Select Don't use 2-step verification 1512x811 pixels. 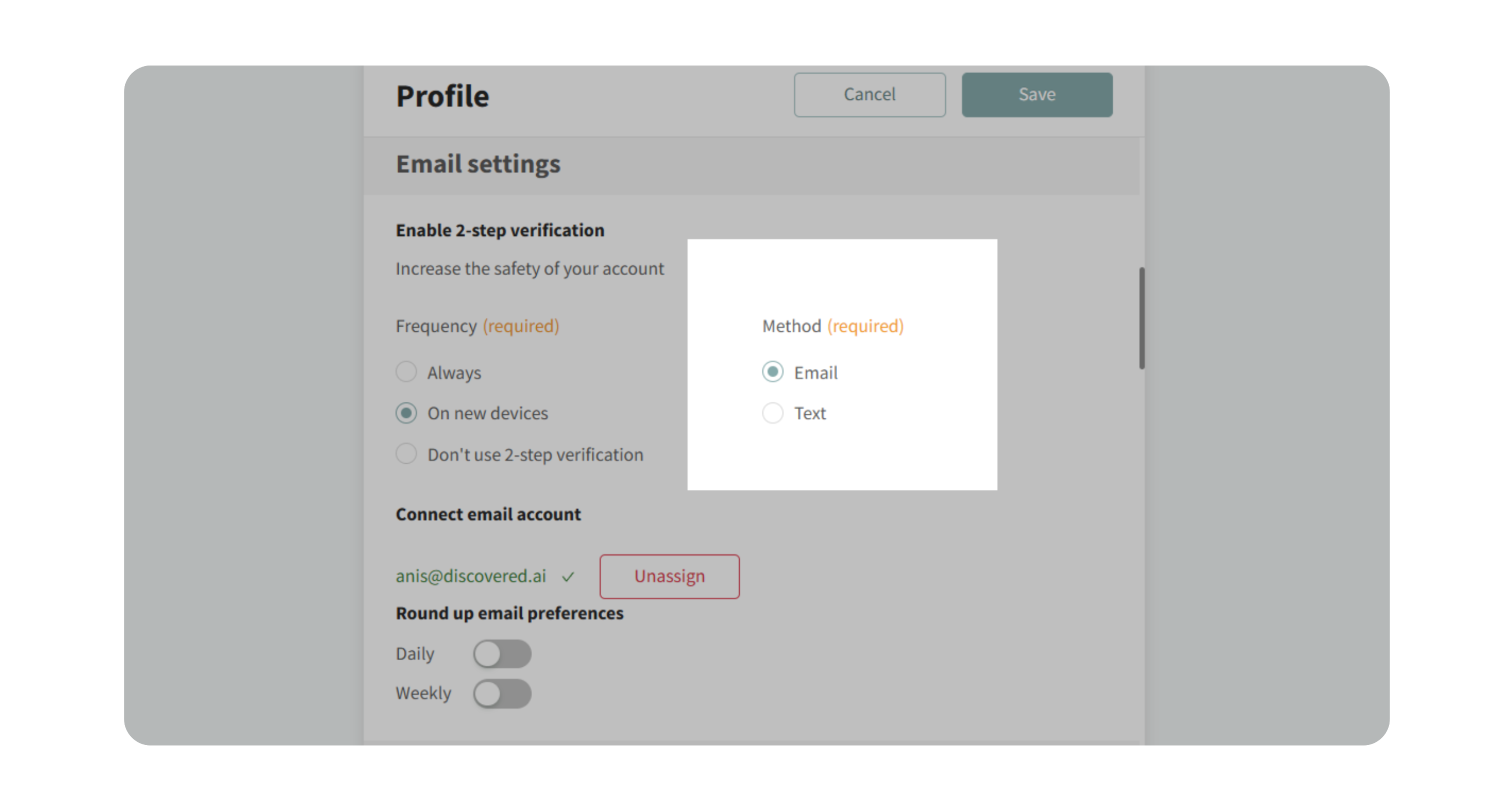click(406, 454)
